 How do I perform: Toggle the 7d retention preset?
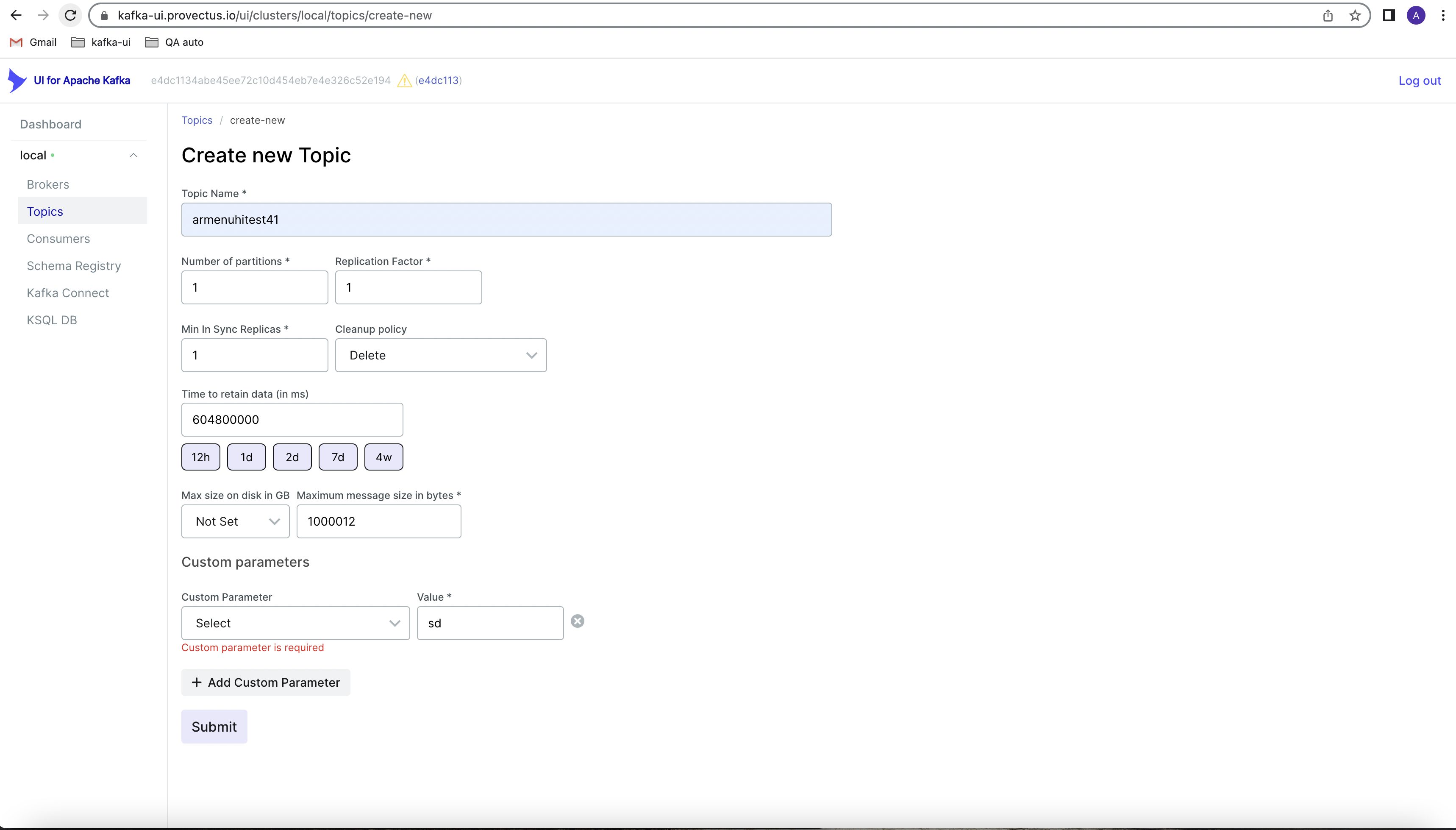[337, 457]
